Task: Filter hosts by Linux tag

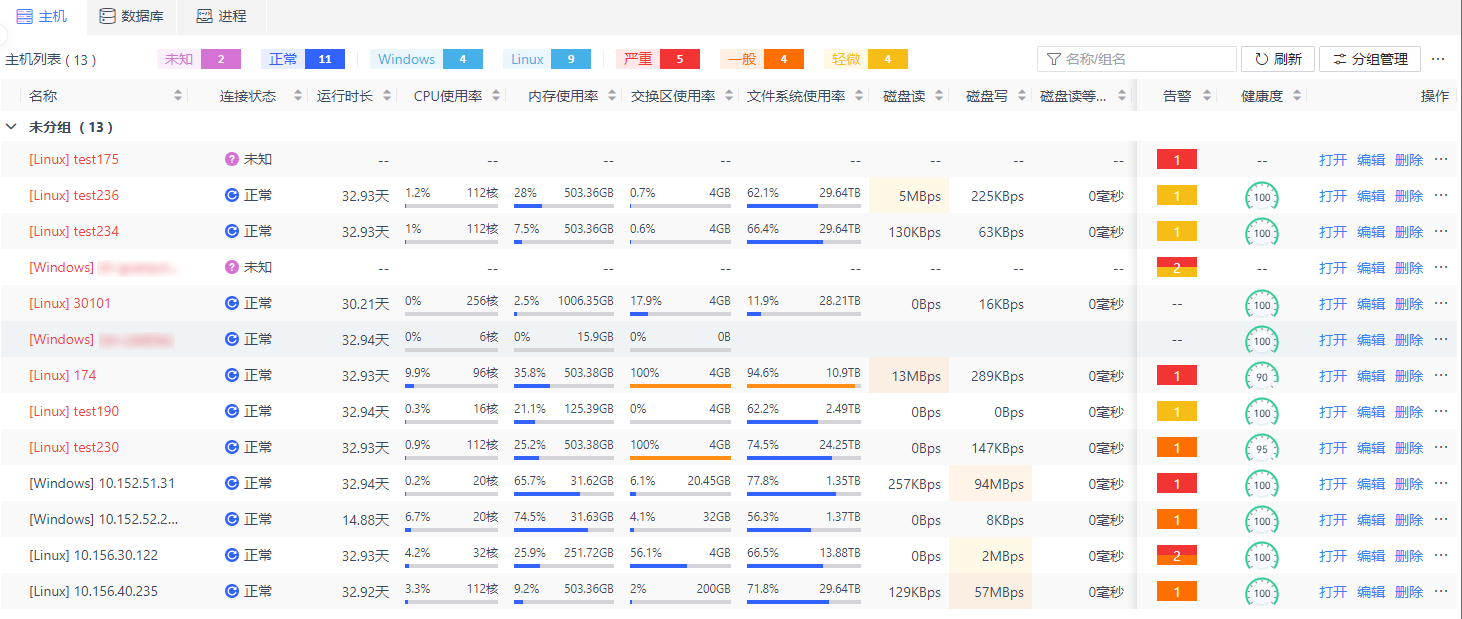Action: (x=547, y=59)
